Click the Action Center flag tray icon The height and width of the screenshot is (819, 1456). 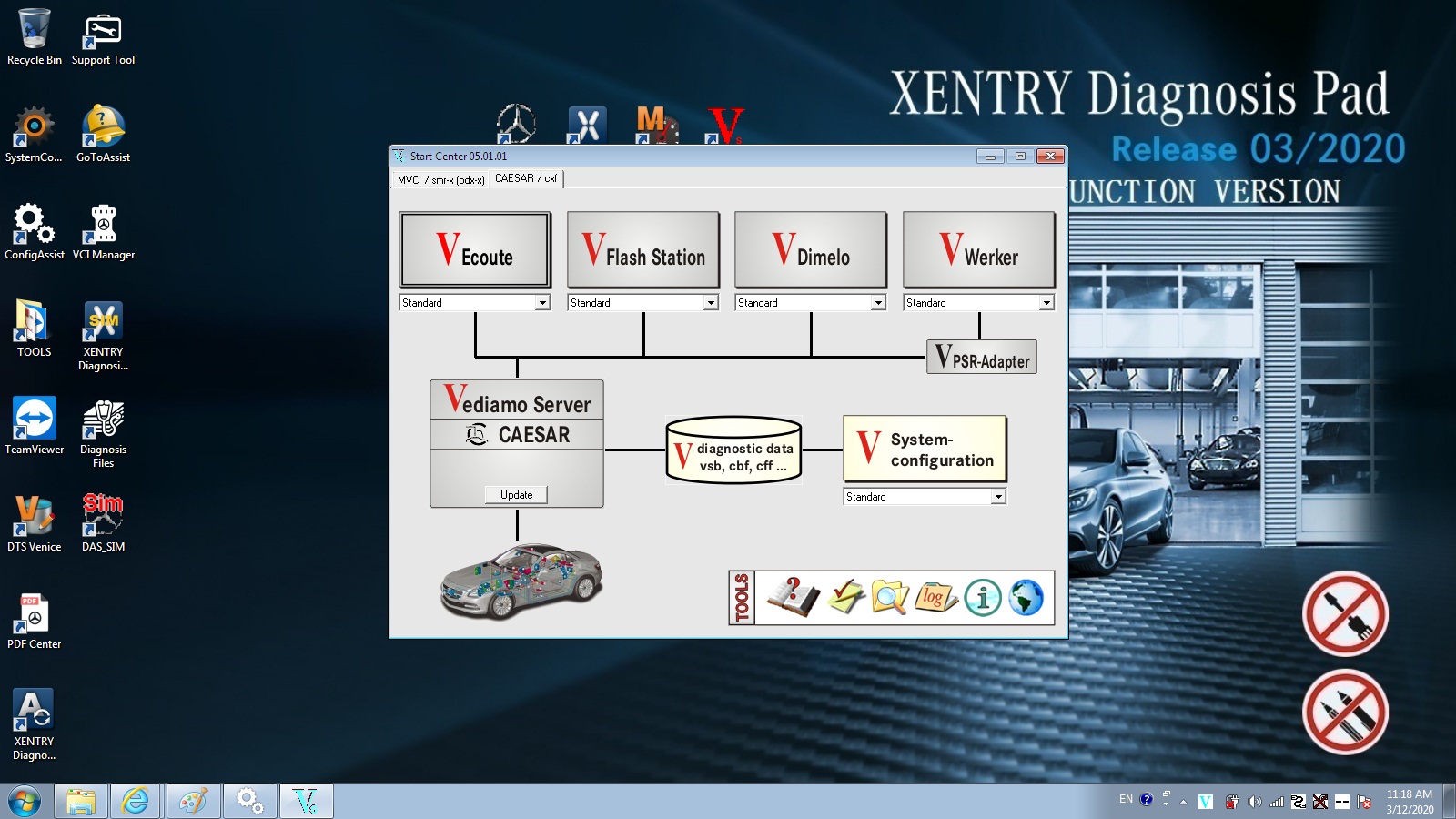tap(1364, 802)
